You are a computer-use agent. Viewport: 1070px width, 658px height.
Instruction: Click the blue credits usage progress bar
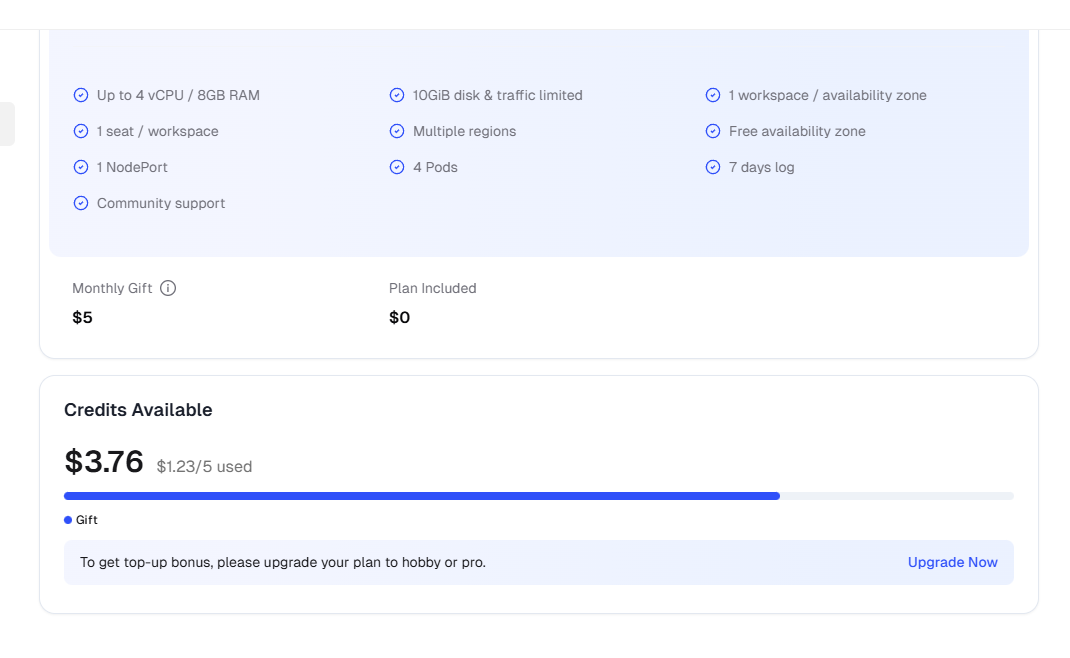[421, 496]
